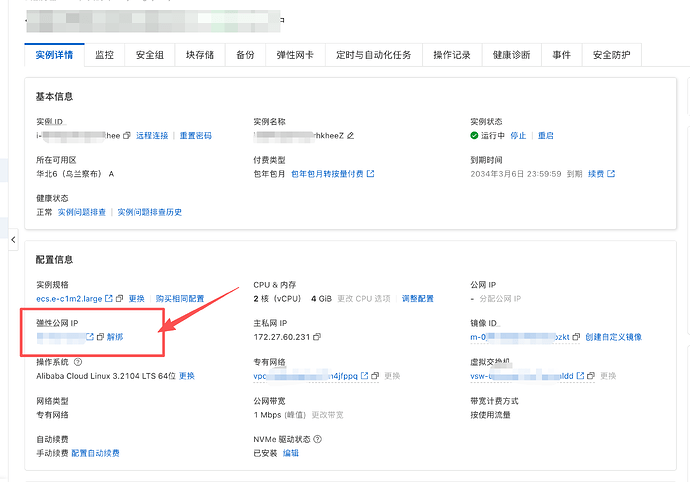Screen dimensions: 690x482
Task: Select text Alibaba Cloud Linux 3.2104 LTS 64位
Action: (x=106, y=376)
